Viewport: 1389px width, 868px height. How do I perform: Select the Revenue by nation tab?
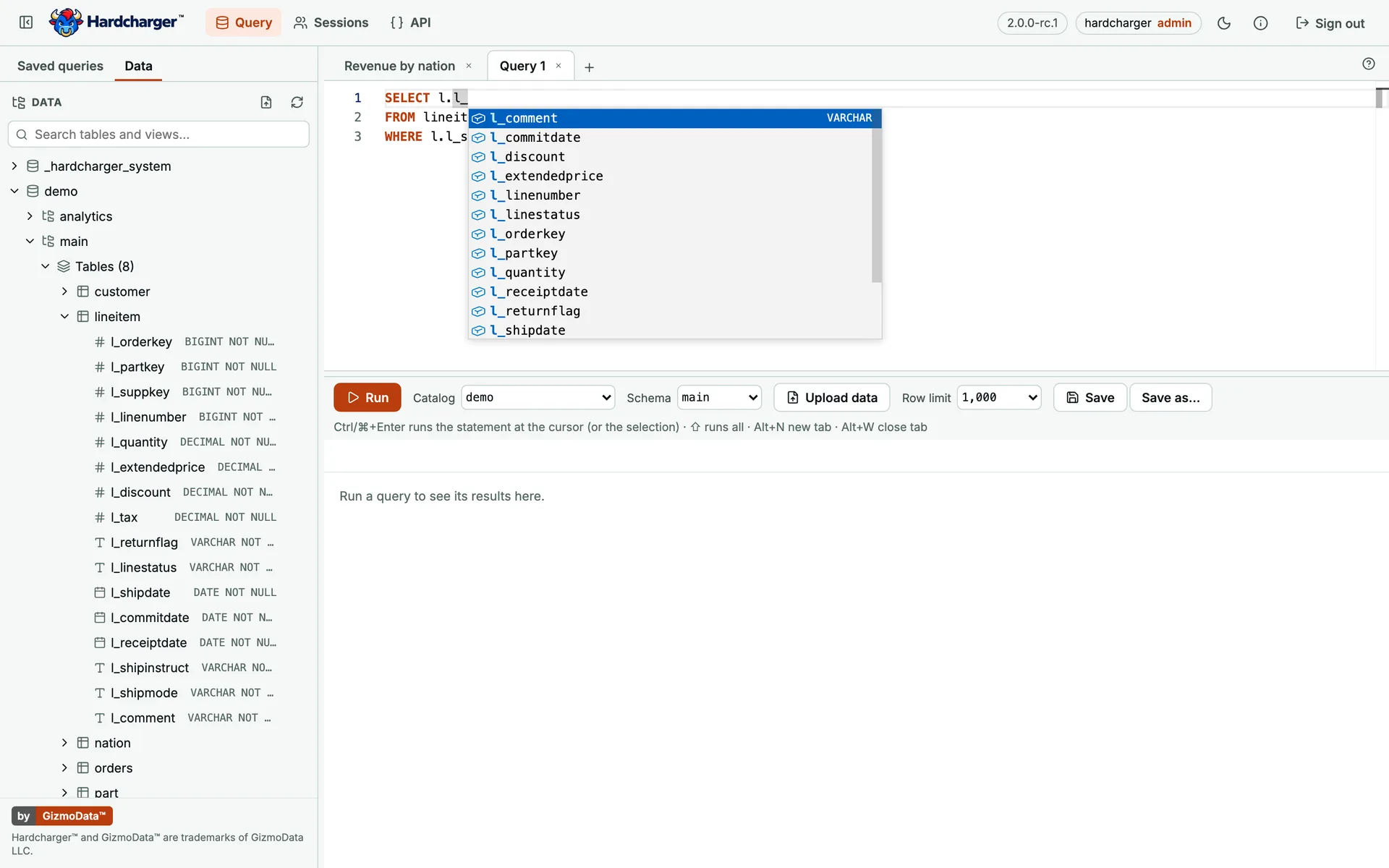pyautogui.click(x=399, y=66)
